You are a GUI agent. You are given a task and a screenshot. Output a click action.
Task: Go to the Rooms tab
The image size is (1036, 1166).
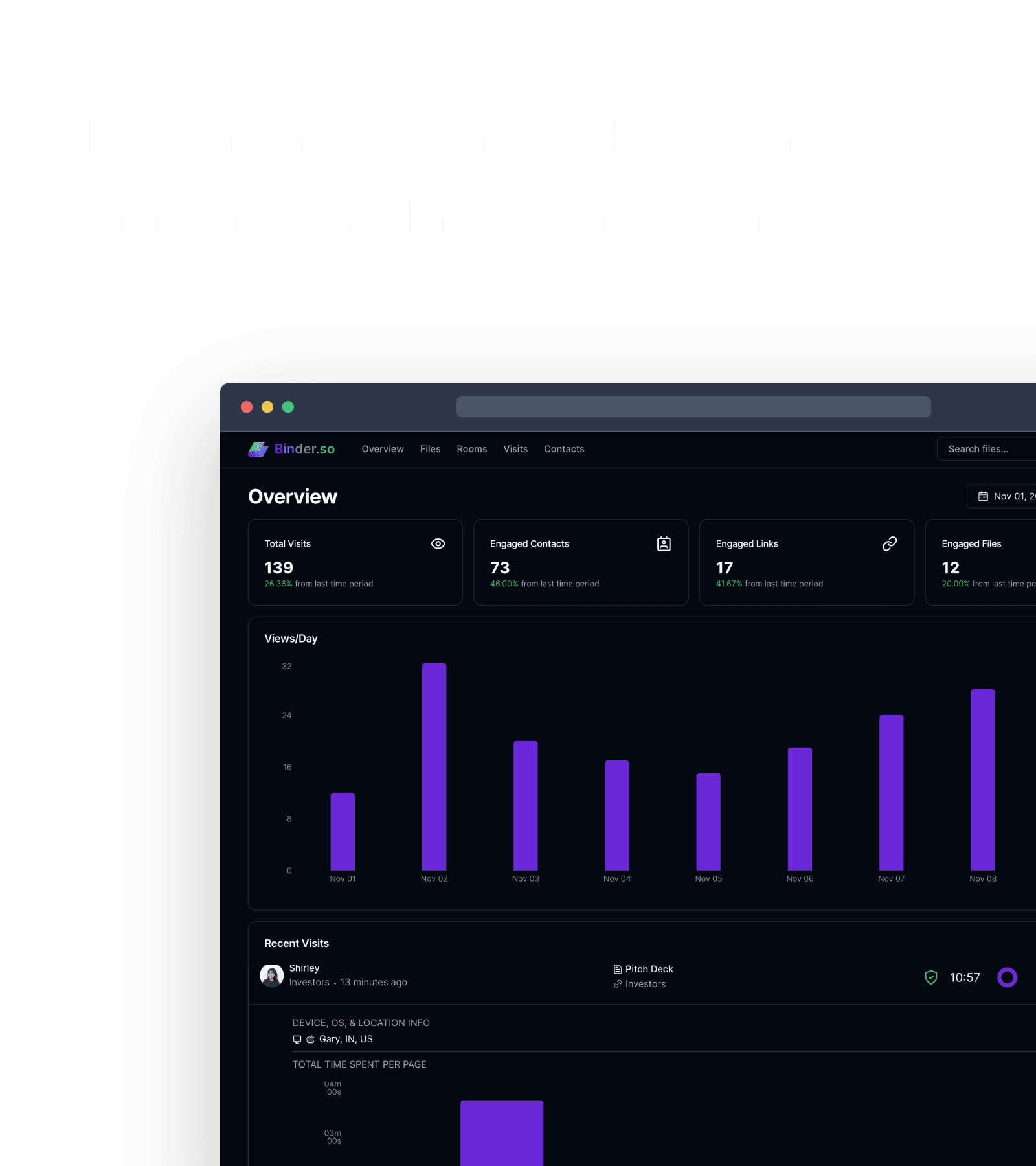click(x=471, y=449)
